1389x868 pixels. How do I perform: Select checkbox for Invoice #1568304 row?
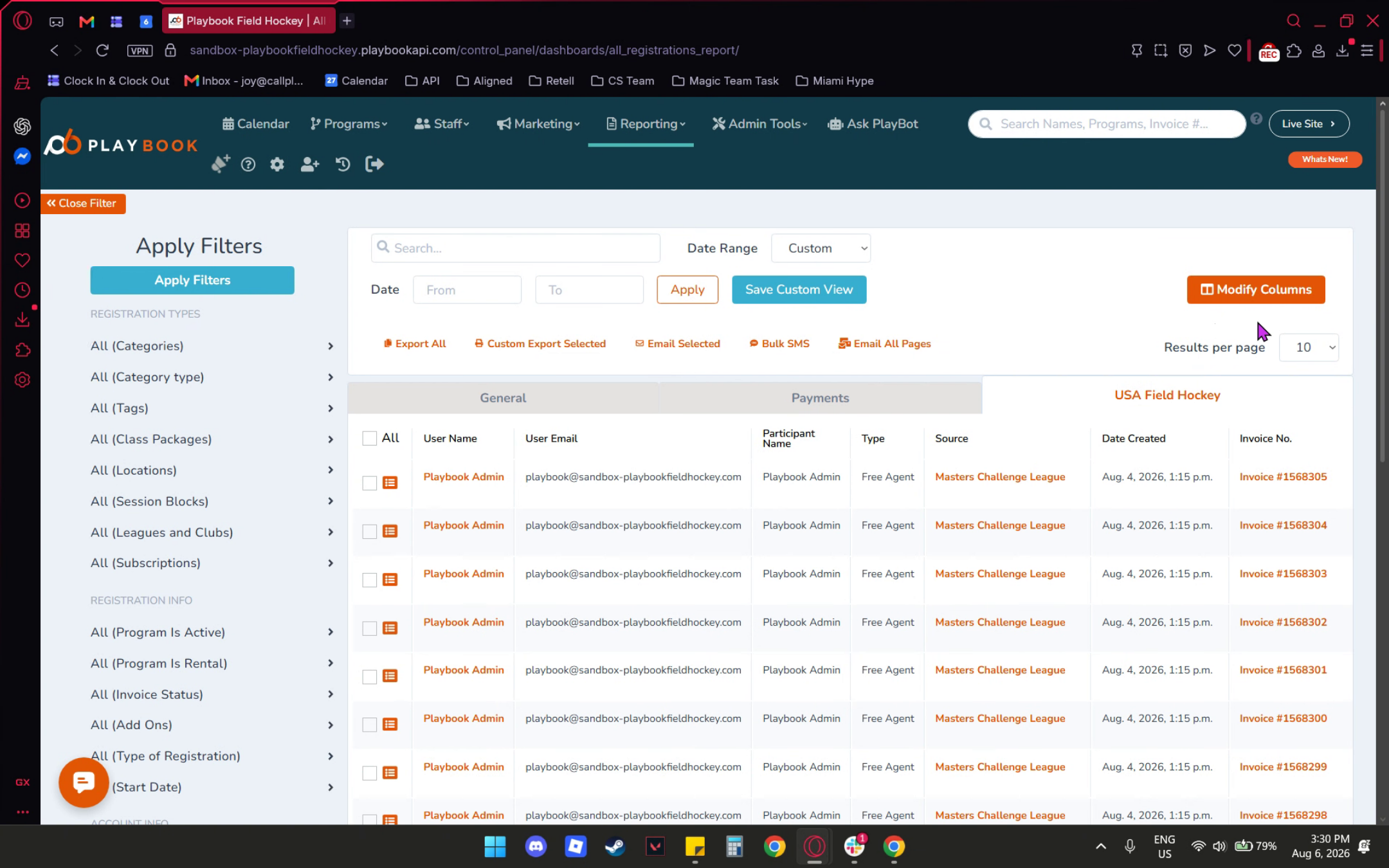tap(370, 531)
